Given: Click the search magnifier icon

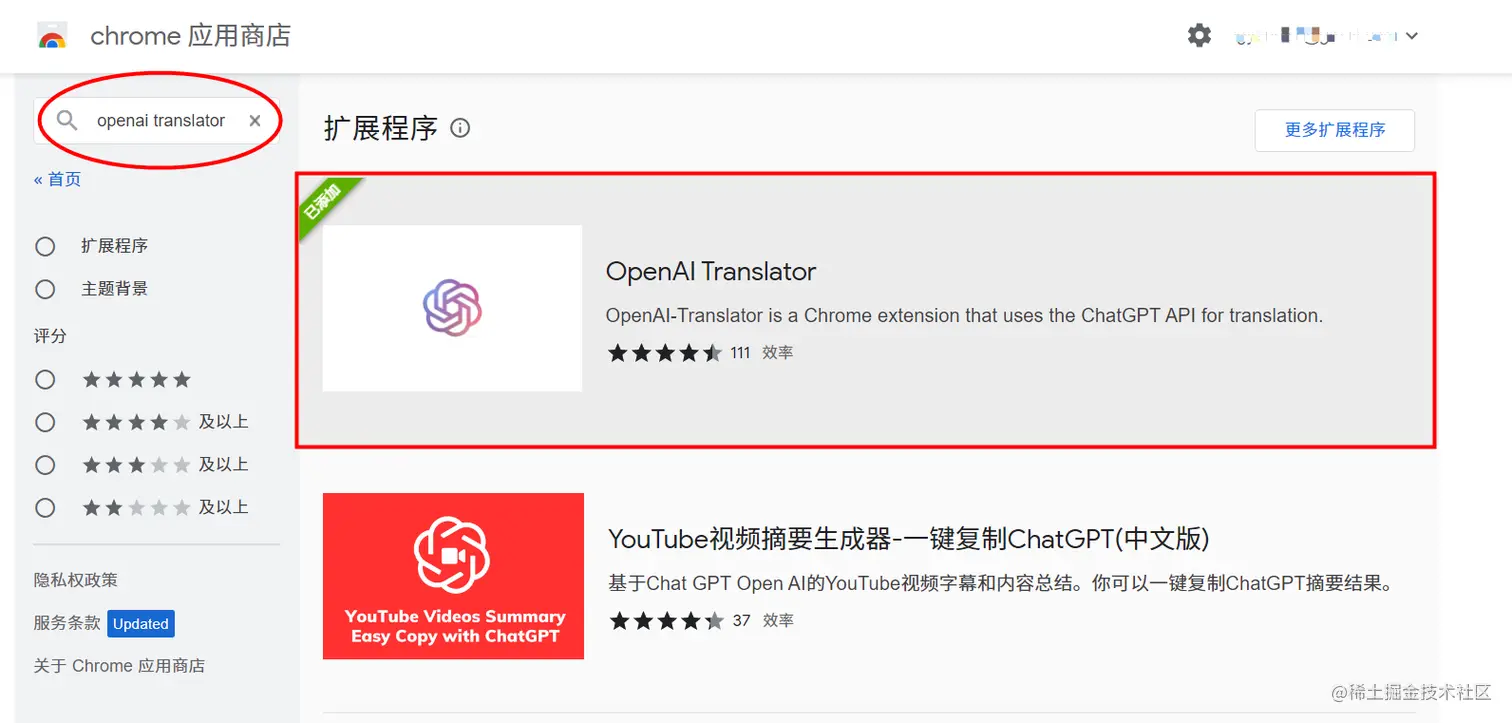Looking at the screenshot, I should pos(67,121).
